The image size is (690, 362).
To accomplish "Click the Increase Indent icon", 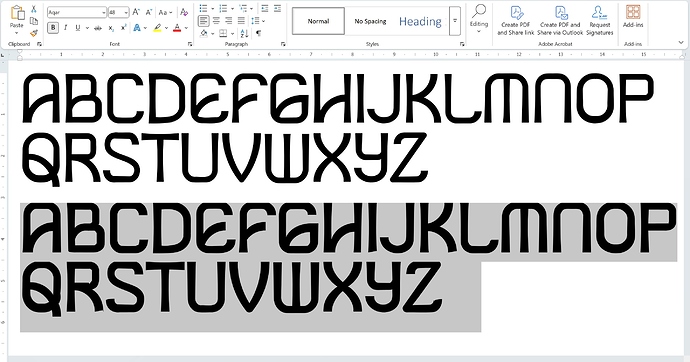I will coord(277,8).
